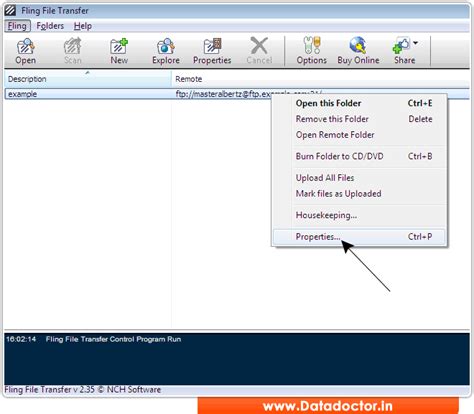The width and height of the screenshot is (474, 414).
Task: Open the Fling menu
Action: [x=17, y=26]
